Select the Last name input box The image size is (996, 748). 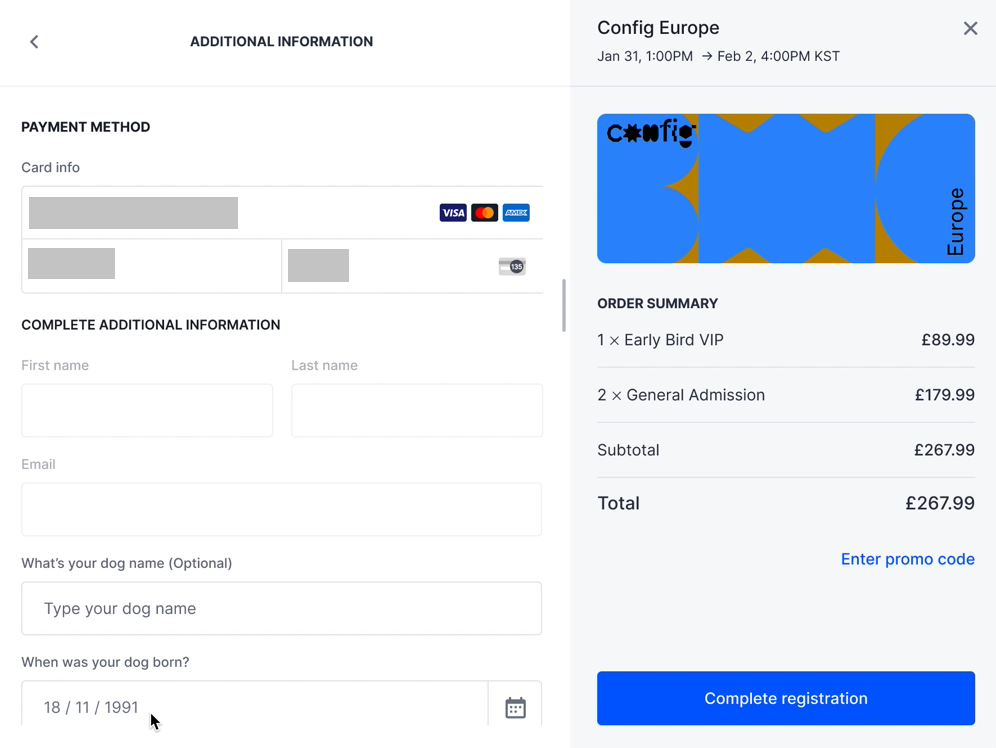[417, 410]
